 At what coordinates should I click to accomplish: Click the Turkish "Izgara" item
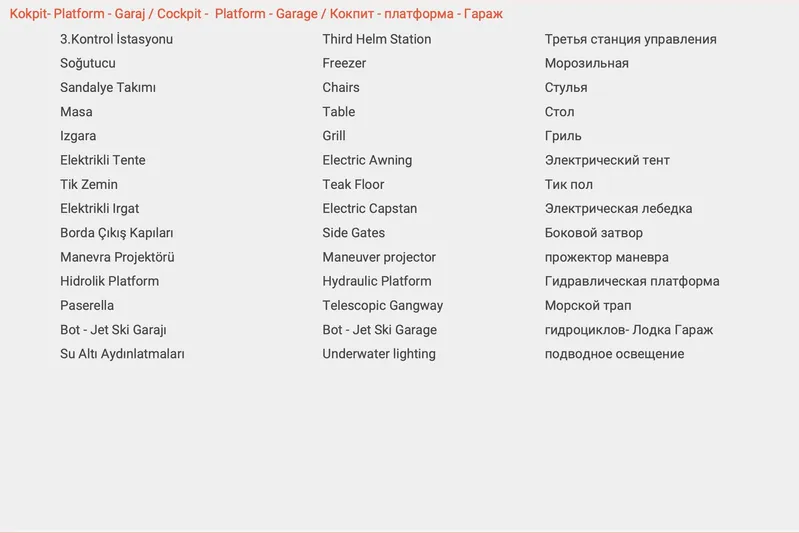(x=78, y=136)
